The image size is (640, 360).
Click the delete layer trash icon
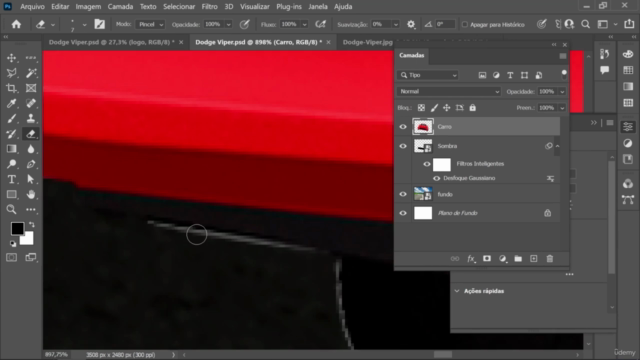pos(550,259)
